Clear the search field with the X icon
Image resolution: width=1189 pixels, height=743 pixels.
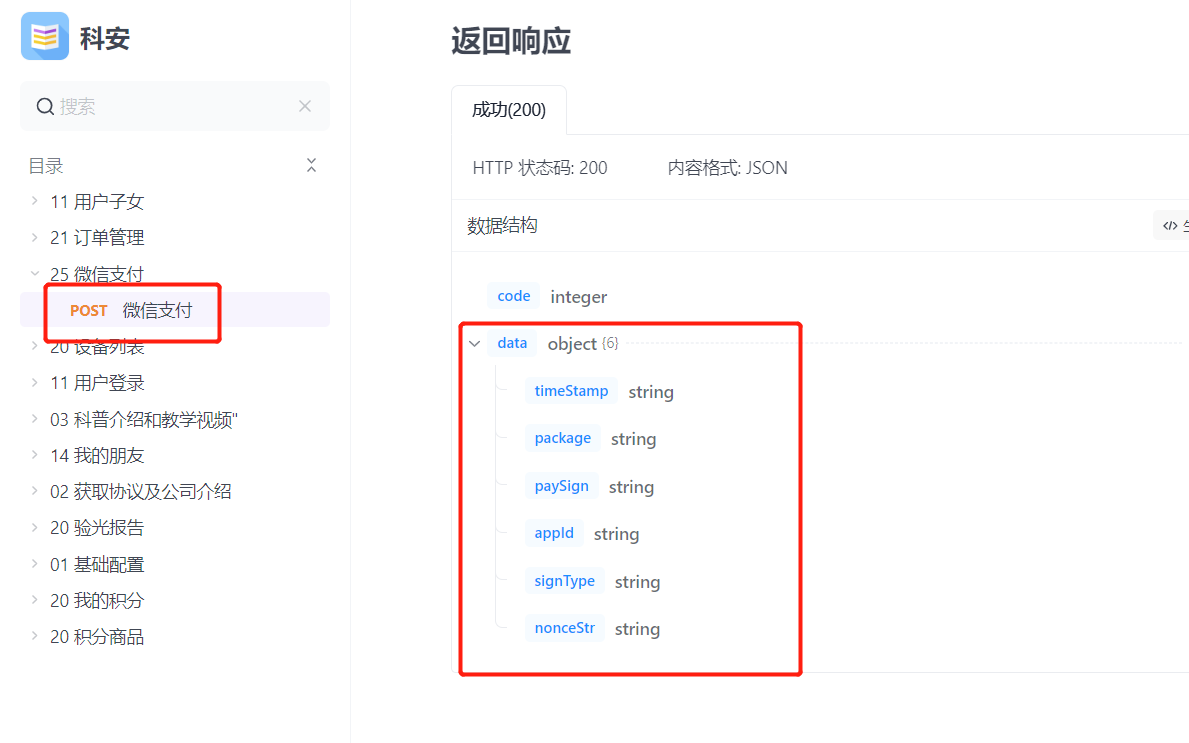click(x=305, y=106)
